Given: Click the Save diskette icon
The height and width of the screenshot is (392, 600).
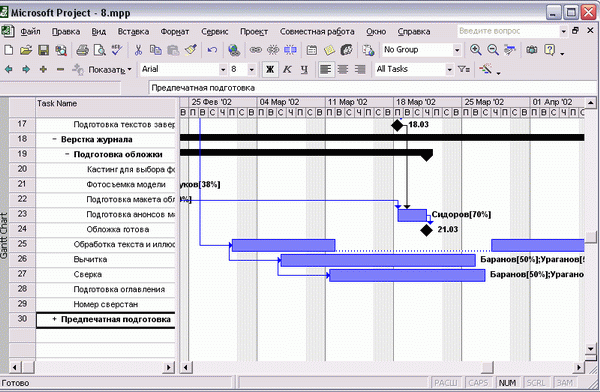Looking at the screenshot, I should click(x=43, y=50).
